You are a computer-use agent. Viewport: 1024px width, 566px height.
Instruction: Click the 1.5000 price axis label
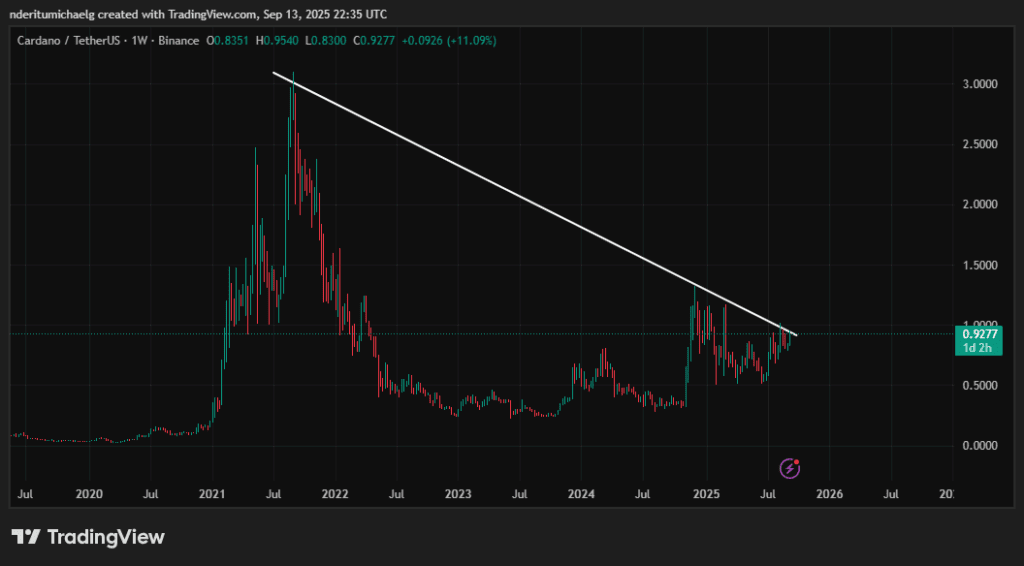point(980,265)
